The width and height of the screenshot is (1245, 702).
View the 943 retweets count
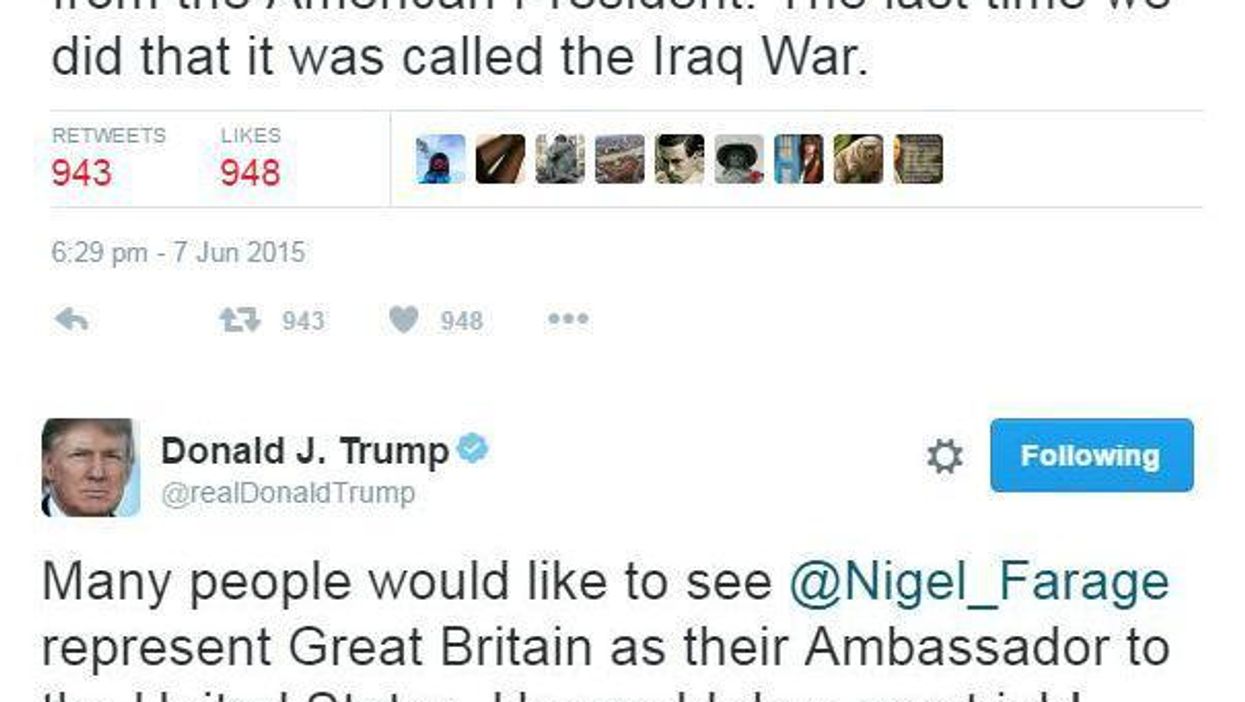click(82, 174)
